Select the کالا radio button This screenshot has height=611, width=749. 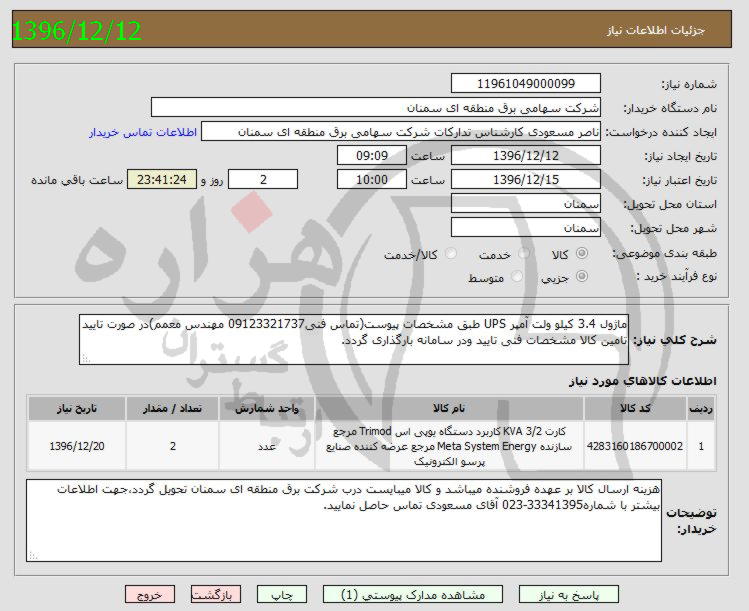click(582, 253)
